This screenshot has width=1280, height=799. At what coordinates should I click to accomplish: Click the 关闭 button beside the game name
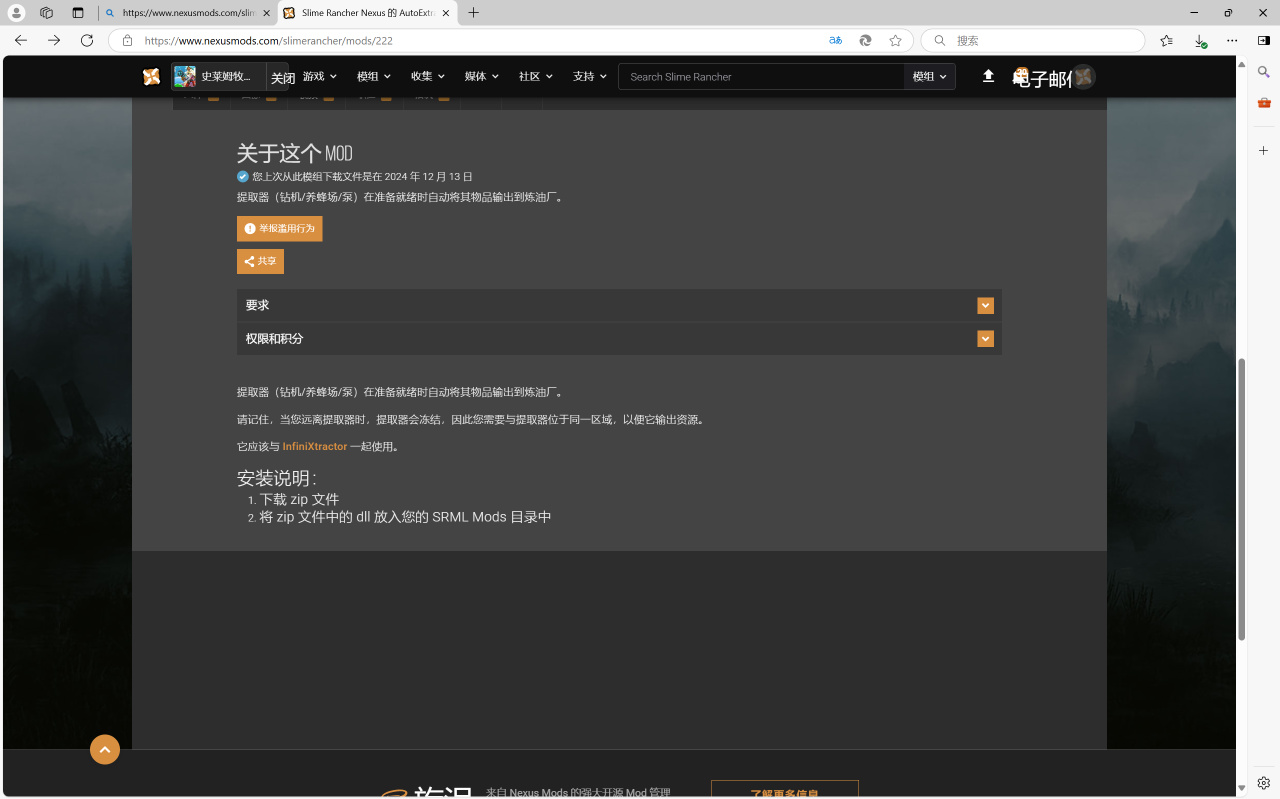coord(283,78)
